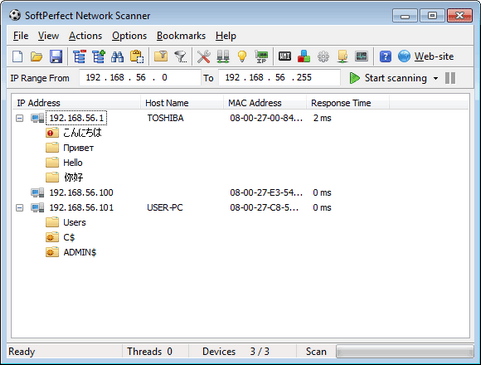Click the computer icon beside 192.168.56.100
The image size is (481, 365).
click(37, 192)
